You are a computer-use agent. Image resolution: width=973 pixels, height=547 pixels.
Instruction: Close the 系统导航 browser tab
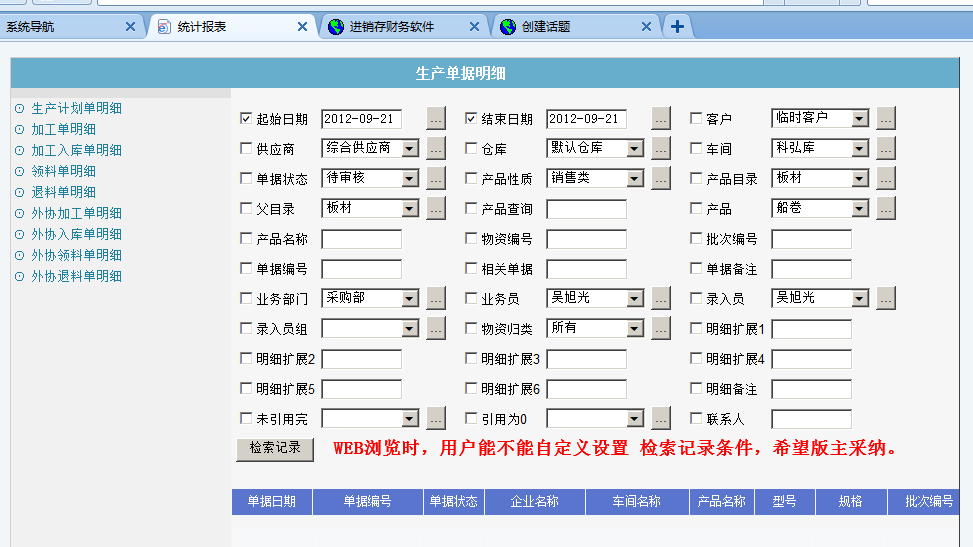click(130, 27)
